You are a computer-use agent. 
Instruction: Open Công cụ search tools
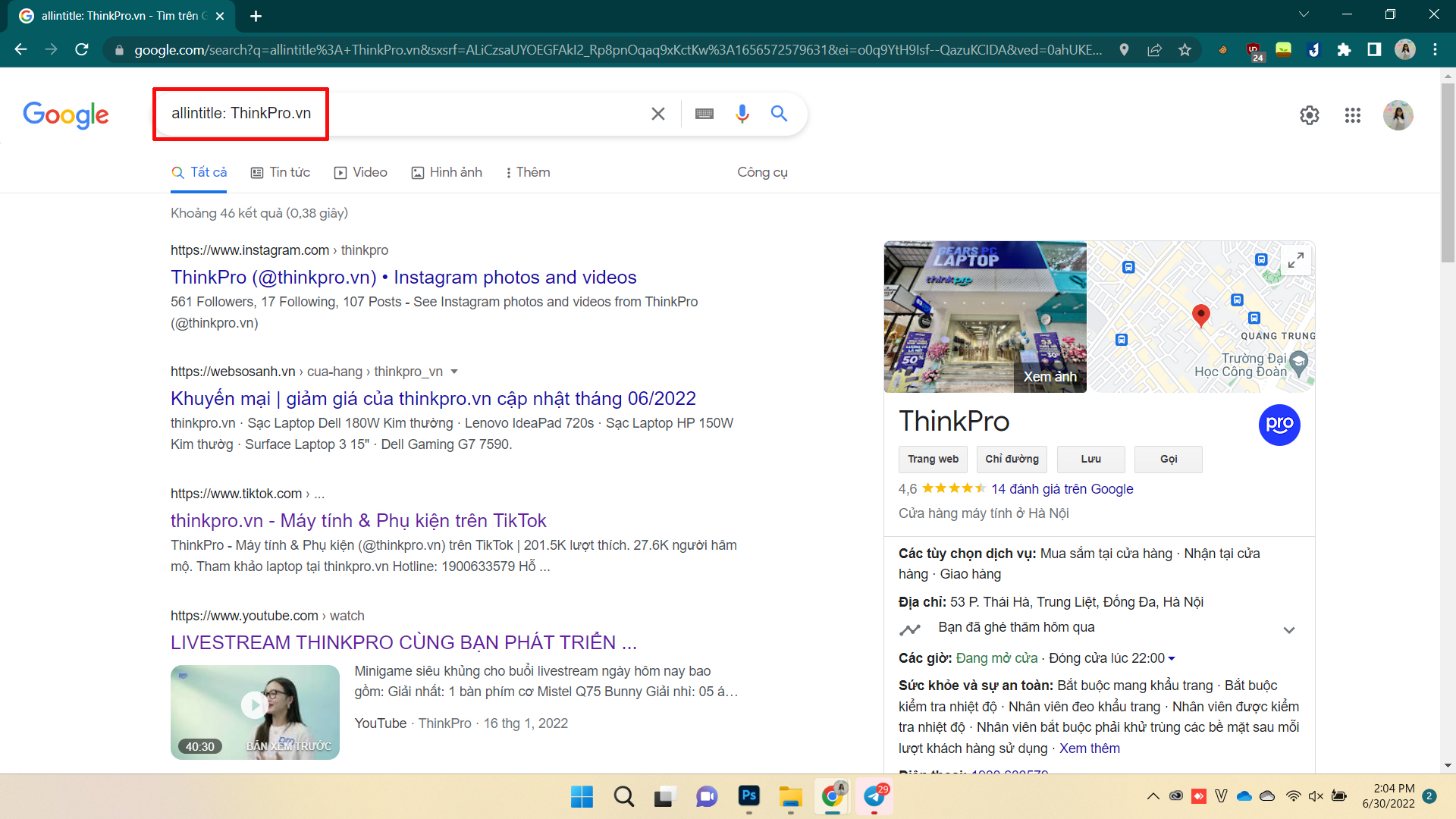(x=762, y=172)
